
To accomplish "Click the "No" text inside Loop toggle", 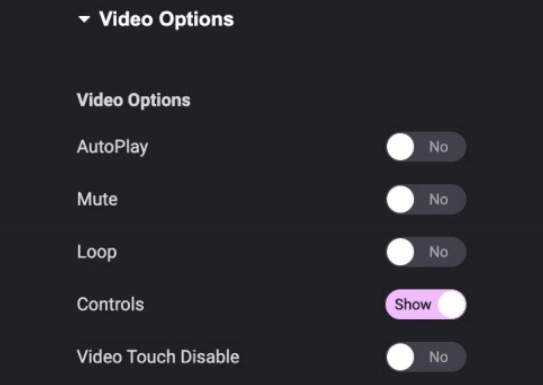I will click(439, 252).
